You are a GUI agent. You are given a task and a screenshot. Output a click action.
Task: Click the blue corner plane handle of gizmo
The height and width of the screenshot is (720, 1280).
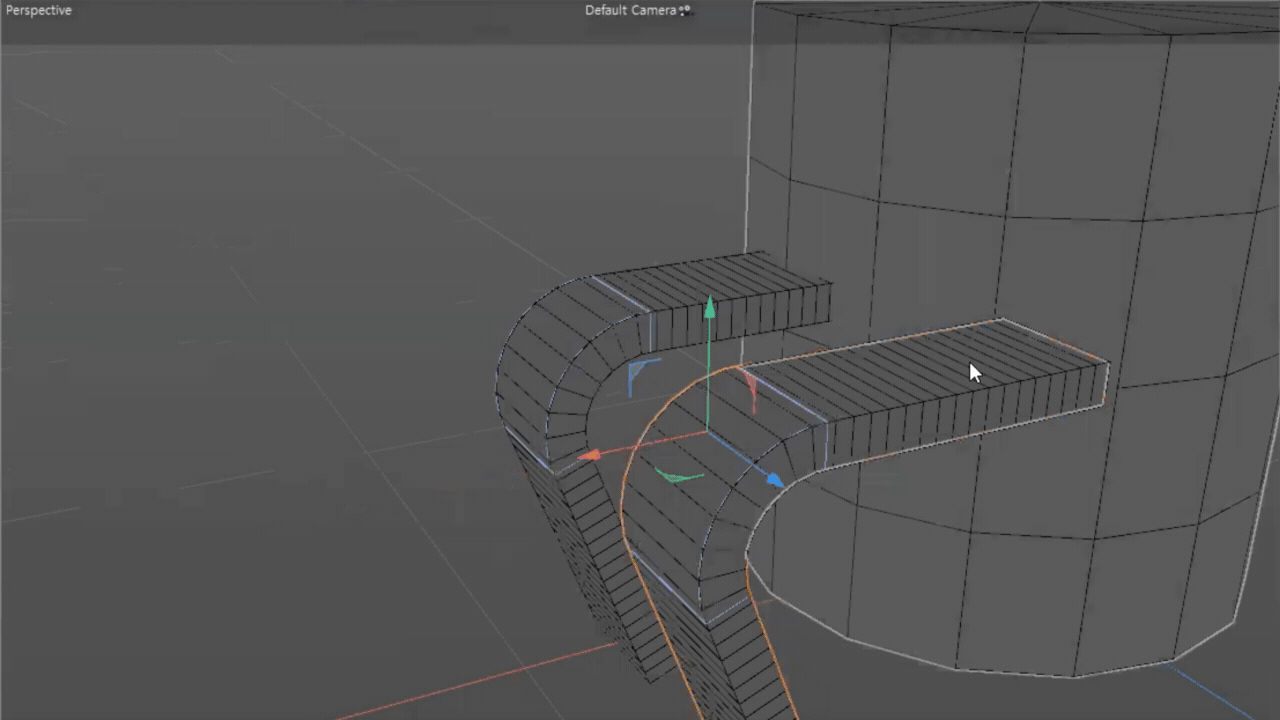click(640, 373)
